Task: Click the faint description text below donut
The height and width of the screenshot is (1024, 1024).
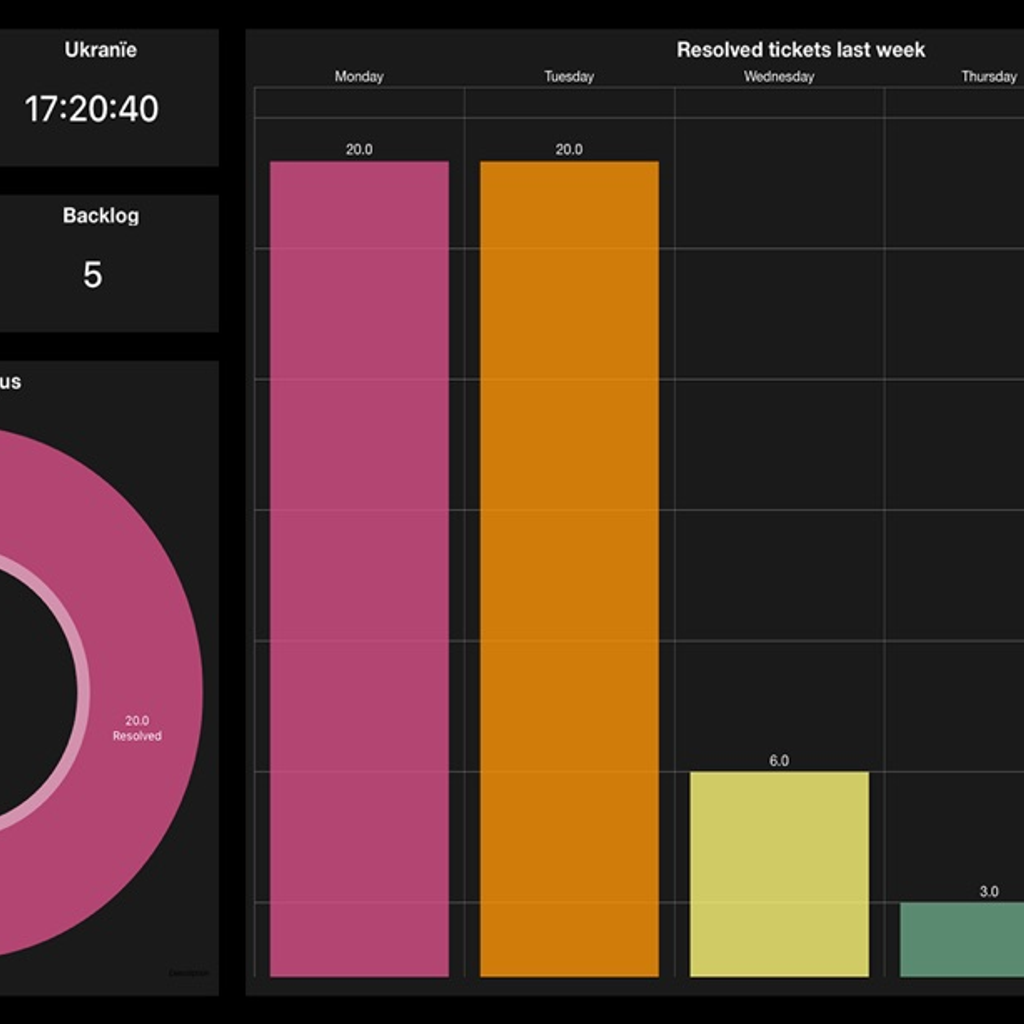Action: (x=188, y=973)
